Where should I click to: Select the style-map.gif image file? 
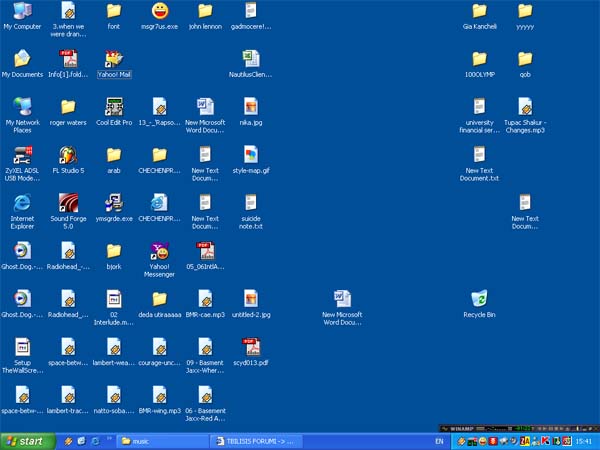click(x=251, y=160)
